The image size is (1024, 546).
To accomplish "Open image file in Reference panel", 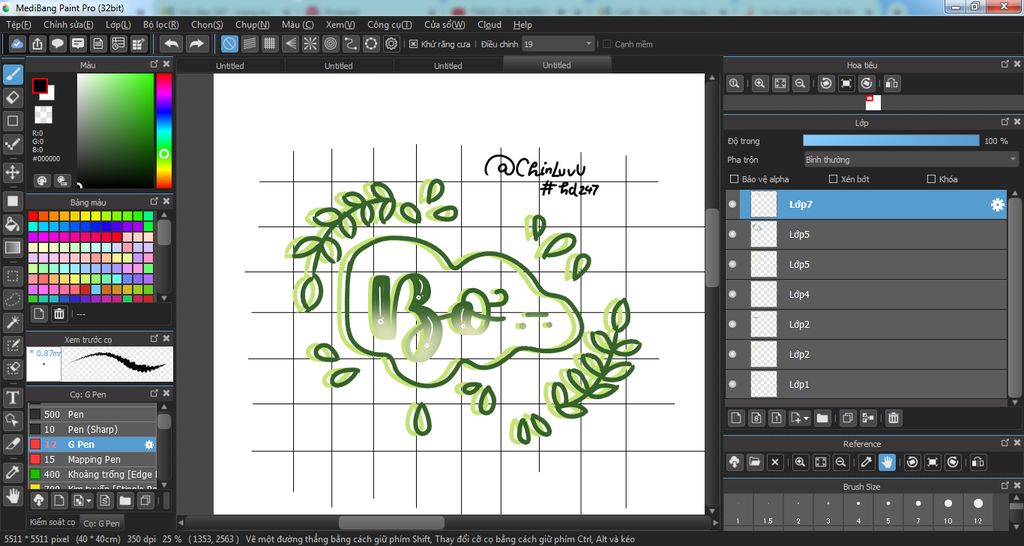I will 755,462.
